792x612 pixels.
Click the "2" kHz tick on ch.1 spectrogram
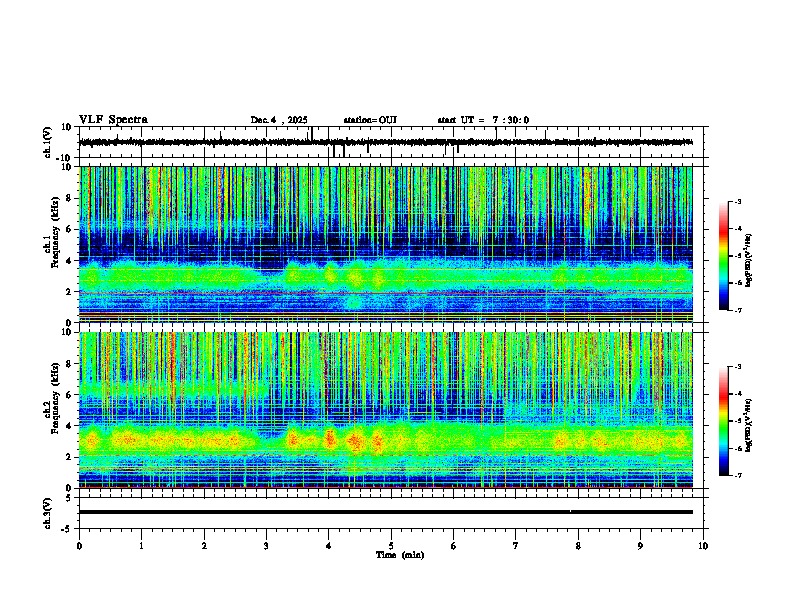click(69, 292)
